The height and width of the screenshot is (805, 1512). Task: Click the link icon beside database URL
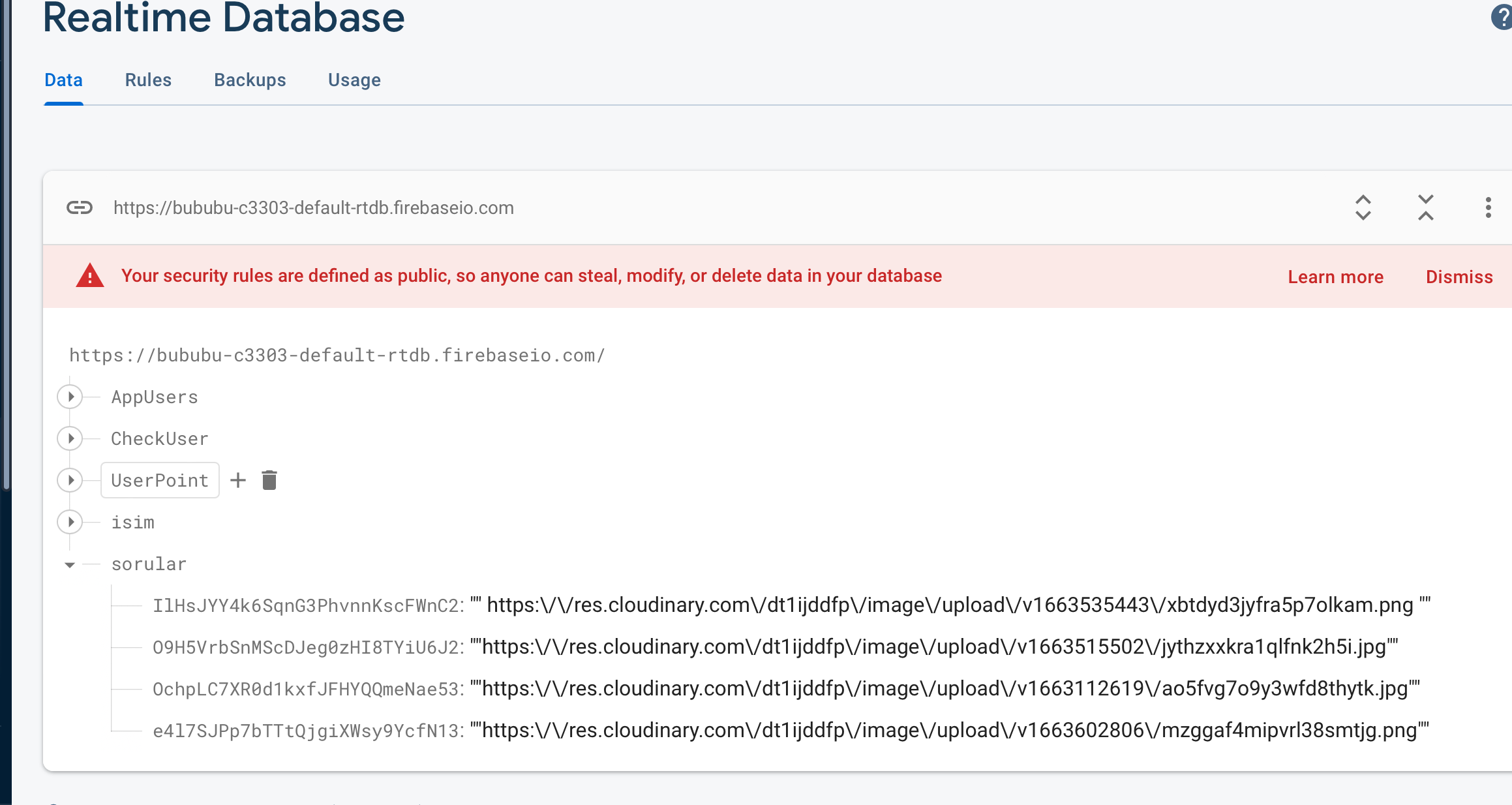click(x=80, y=208)
